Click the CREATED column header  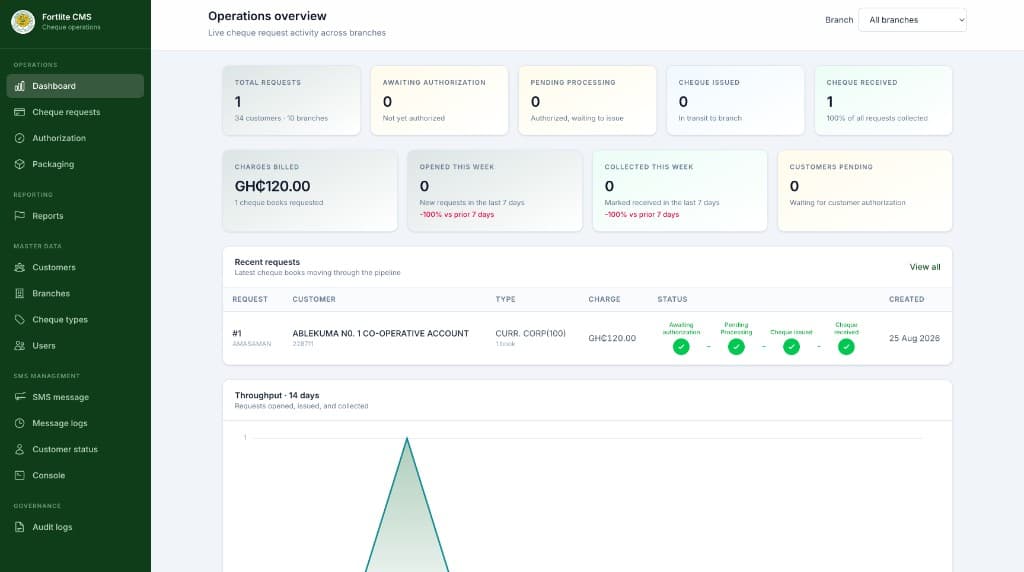coord(906,299)
